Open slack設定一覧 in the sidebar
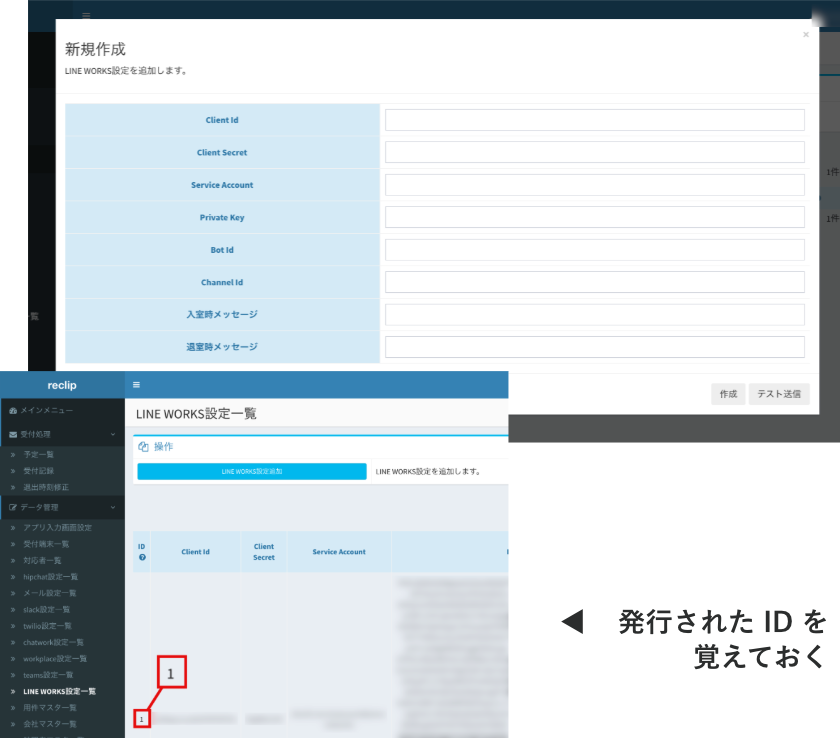Screen dimensions: 840x738 pos(46,609)
